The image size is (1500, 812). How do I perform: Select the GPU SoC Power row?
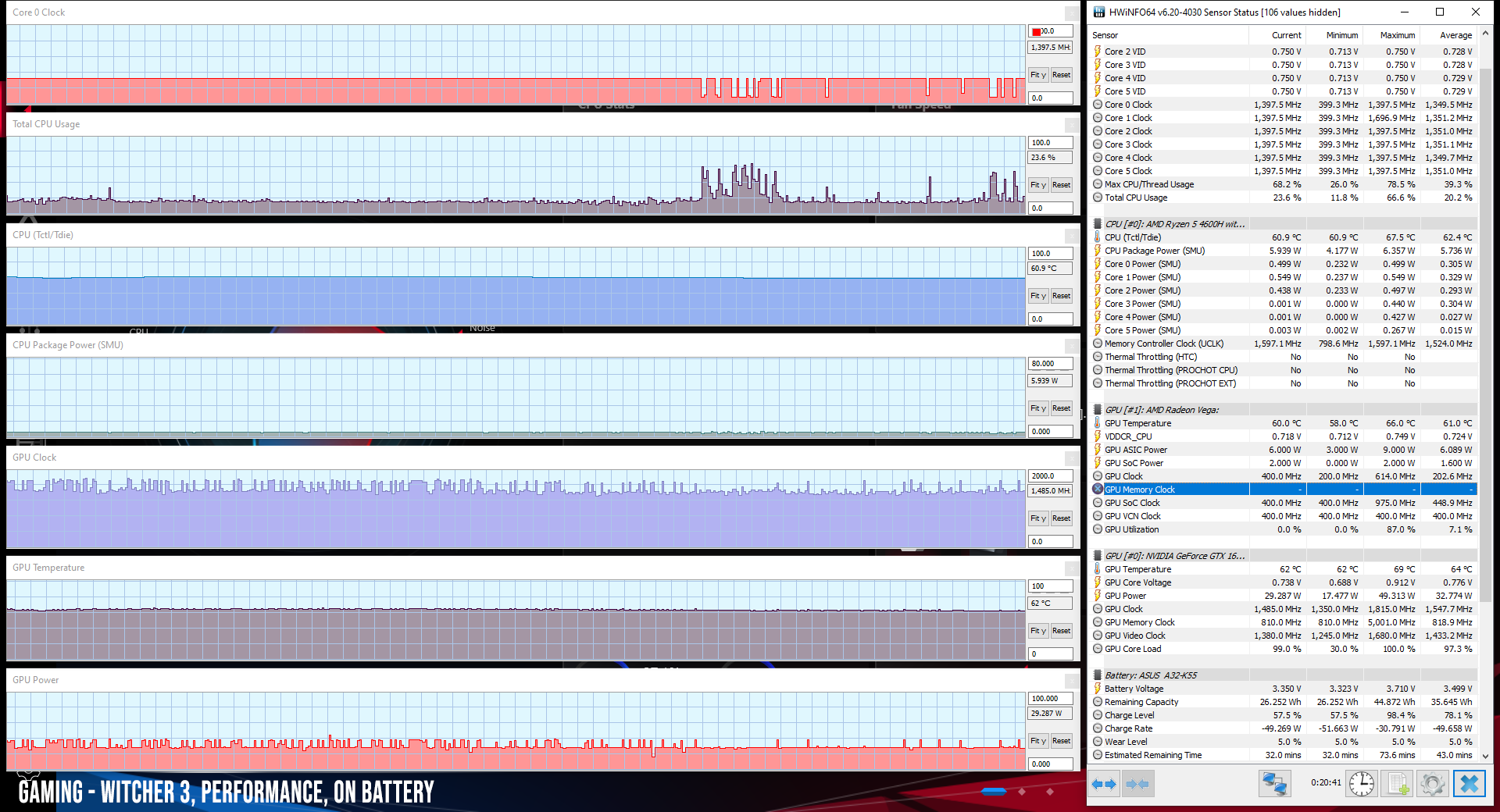1284,463
